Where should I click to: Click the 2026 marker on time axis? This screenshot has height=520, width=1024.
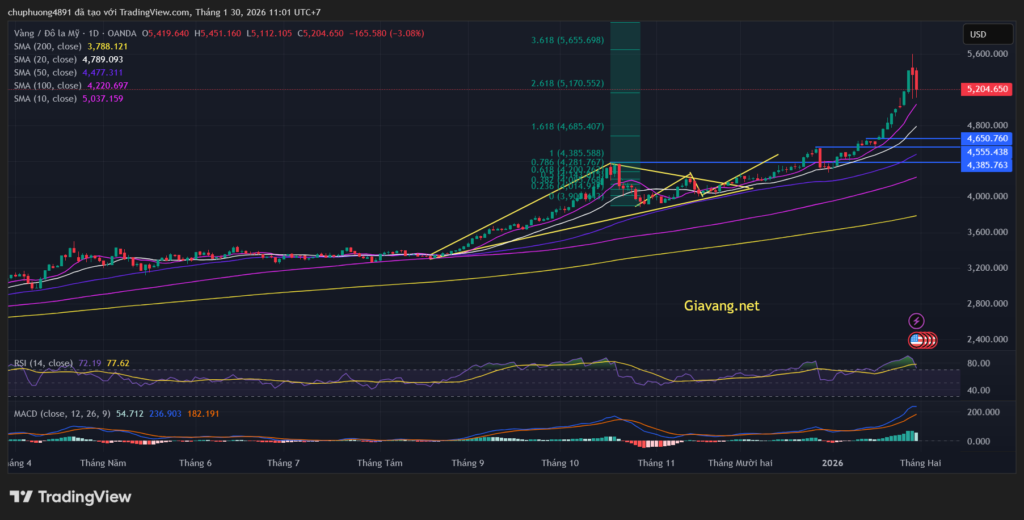(x=831, y=463)
